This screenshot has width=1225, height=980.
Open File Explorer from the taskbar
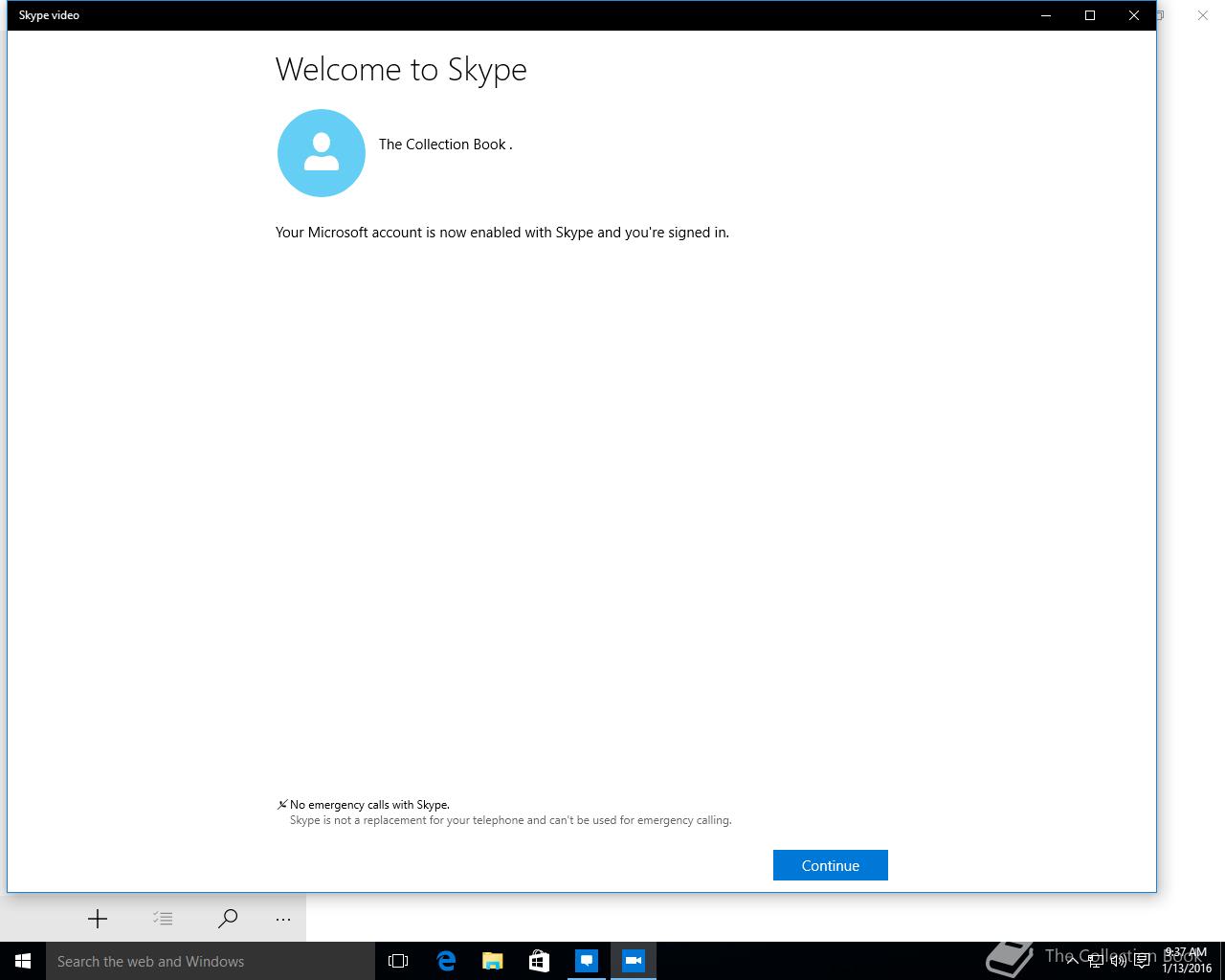(492, 961)
